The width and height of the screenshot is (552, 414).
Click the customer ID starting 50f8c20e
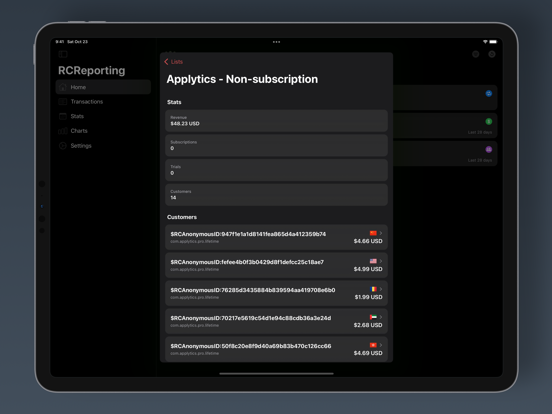[x=251, y=346]
